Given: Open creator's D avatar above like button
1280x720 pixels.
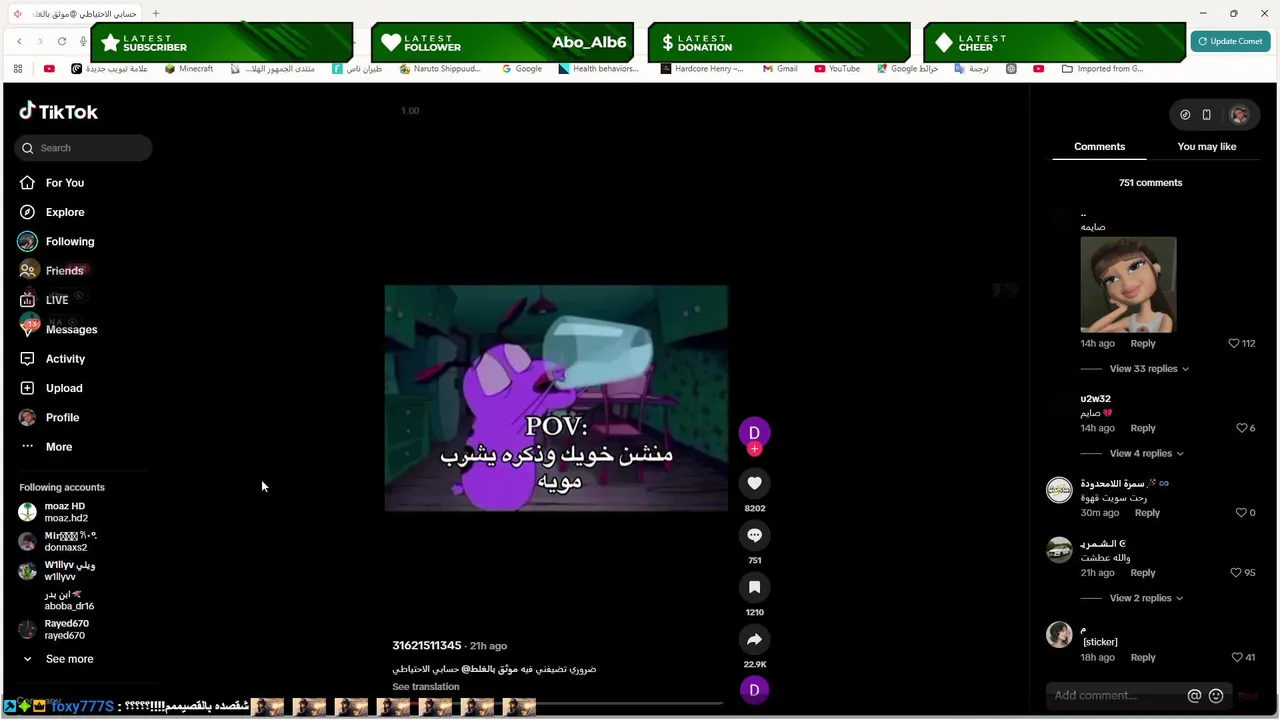Looking at the screenshot, I should [754, 432].
